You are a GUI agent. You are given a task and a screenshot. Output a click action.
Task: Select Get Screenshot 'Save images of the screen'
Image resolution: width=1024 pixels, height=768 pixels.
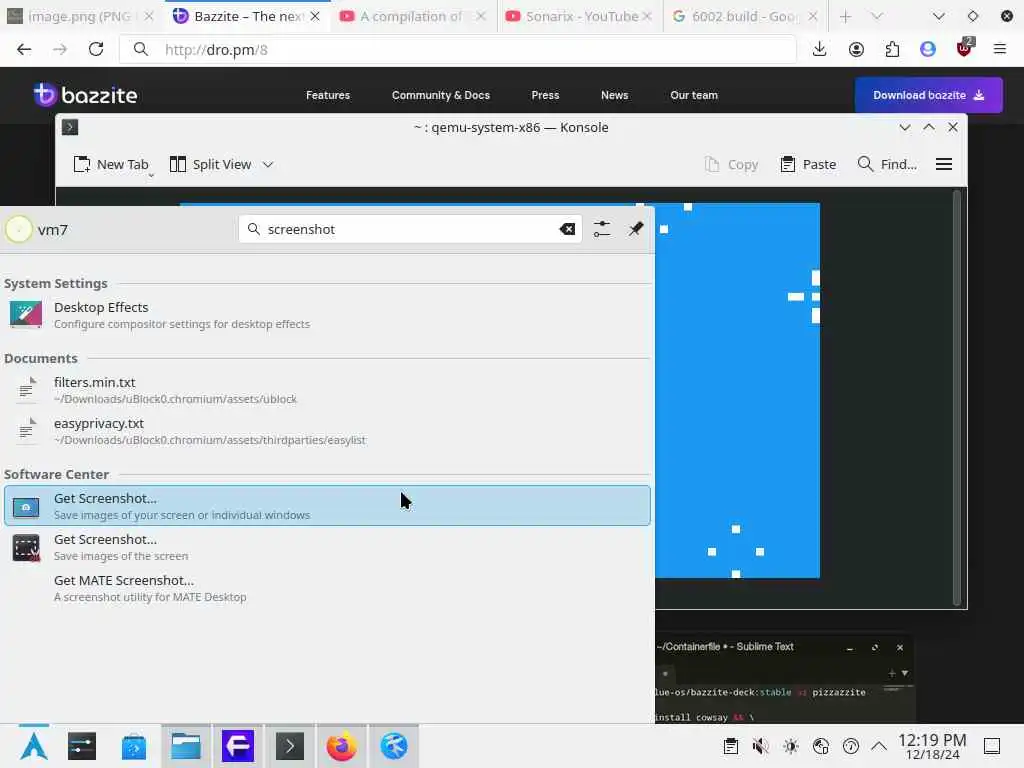click(327, 547)
